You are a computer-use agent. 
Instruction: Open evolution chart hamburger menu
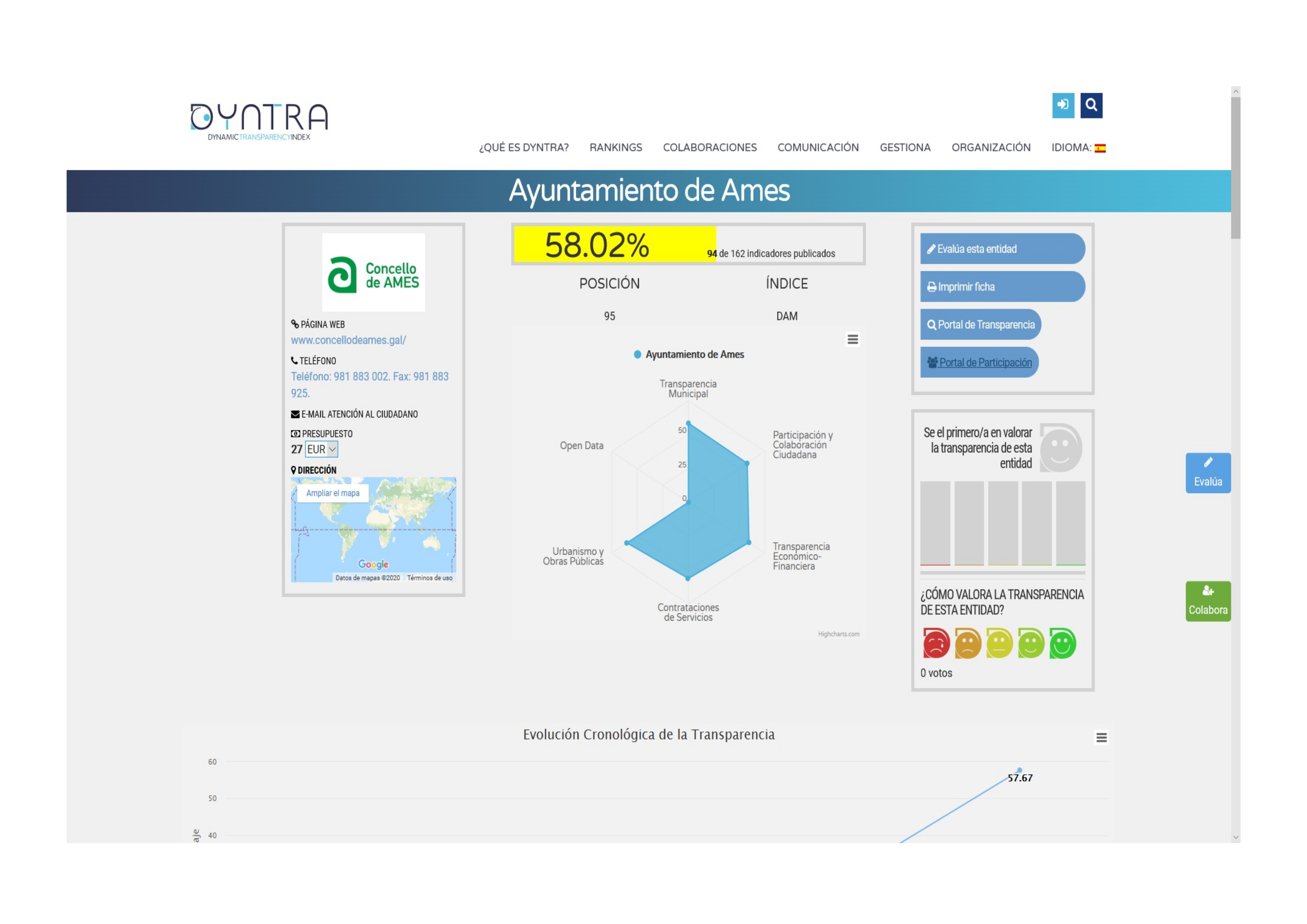point(1101,737)
